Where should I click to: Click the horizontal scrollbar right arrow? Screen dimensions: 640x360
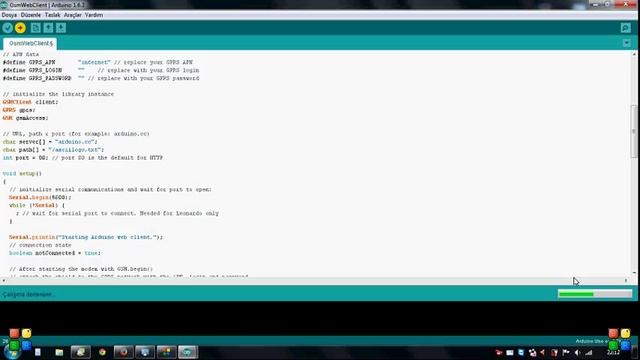[x=626, y=280]
